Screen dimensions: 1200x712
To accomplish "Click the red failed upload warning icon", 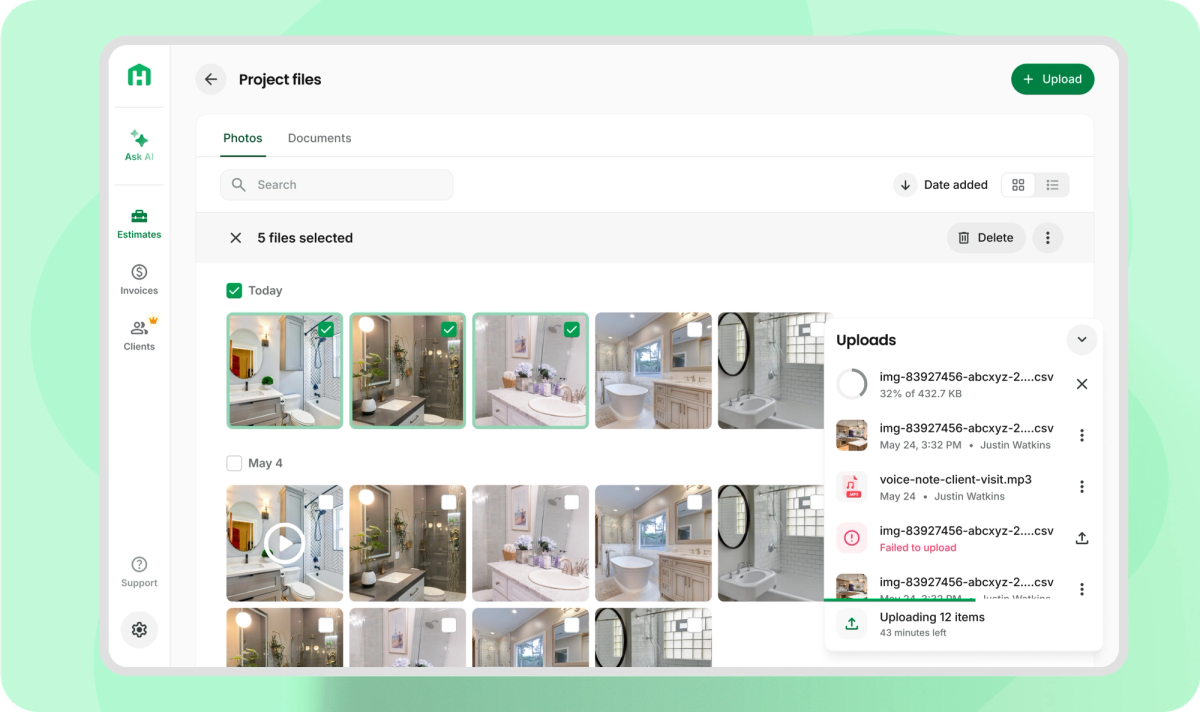I will click(852, 538).
